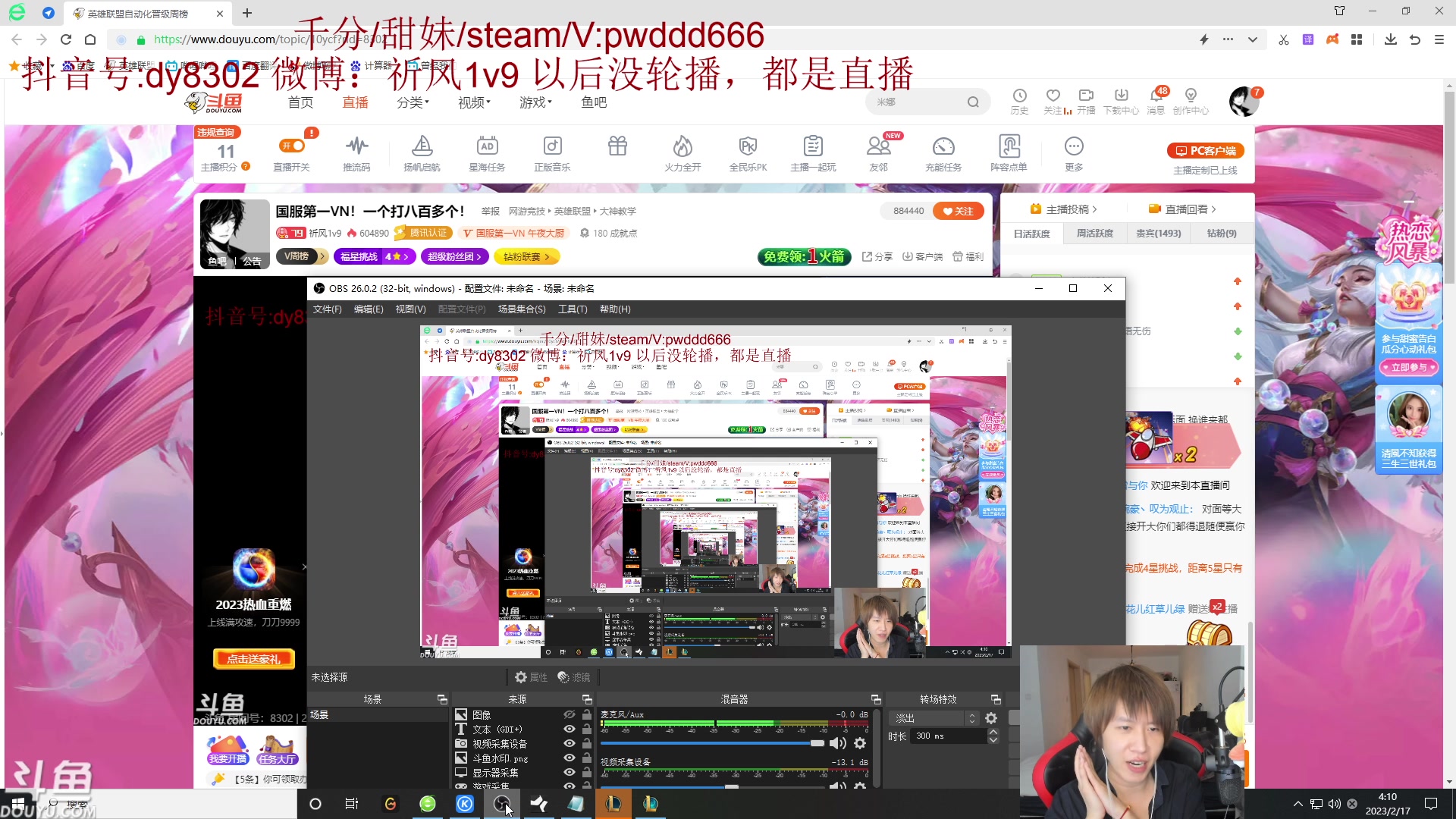Open the 创作中心 lightbulb icon
Viewport: 1456px width, 819px height.
point(1191,101)
